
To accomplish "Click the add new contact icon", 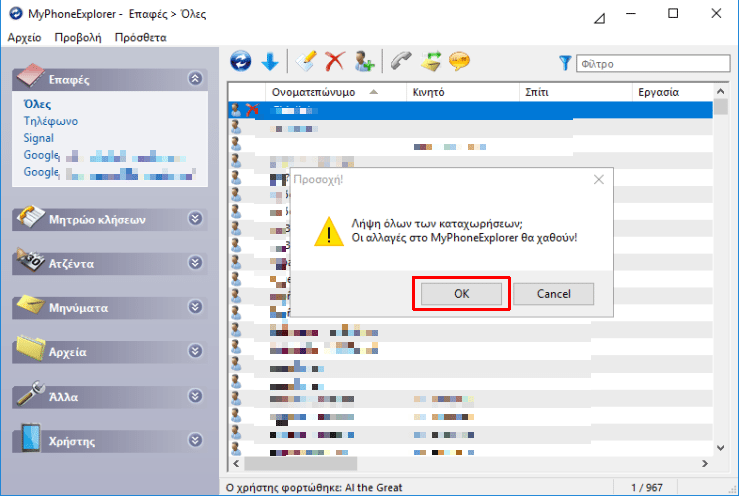I will click(364, 61).
